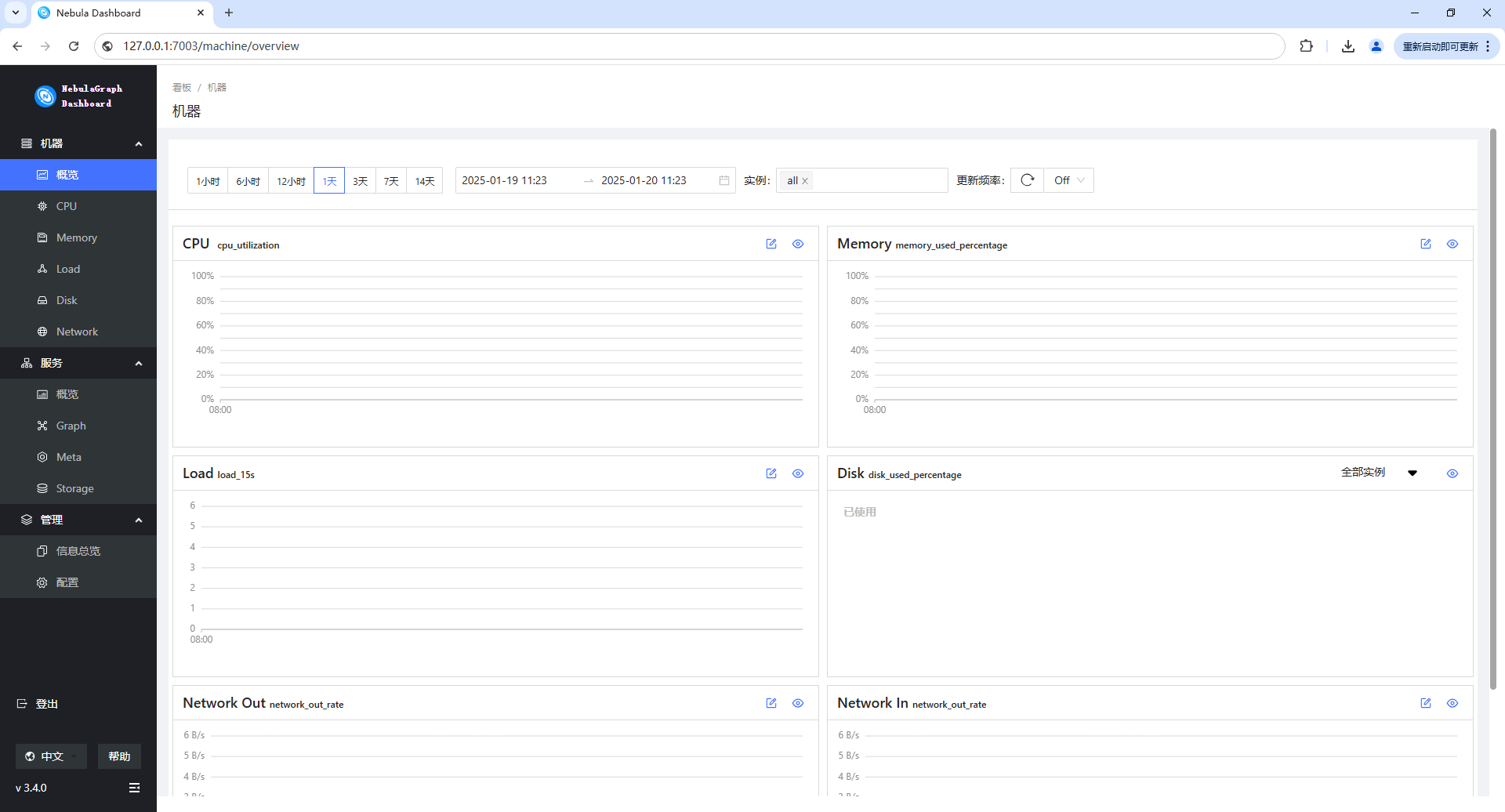
Task: Click the 实例 instance select box
Action: point(862,180)
